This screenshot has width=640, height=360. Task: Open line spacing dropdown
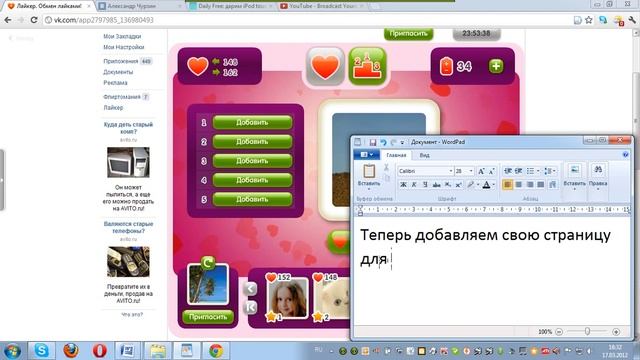tap(550, 171)
